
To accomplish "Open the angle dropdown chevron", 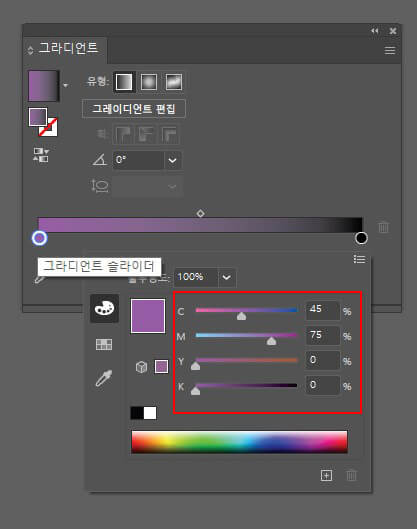I will 172,160.
